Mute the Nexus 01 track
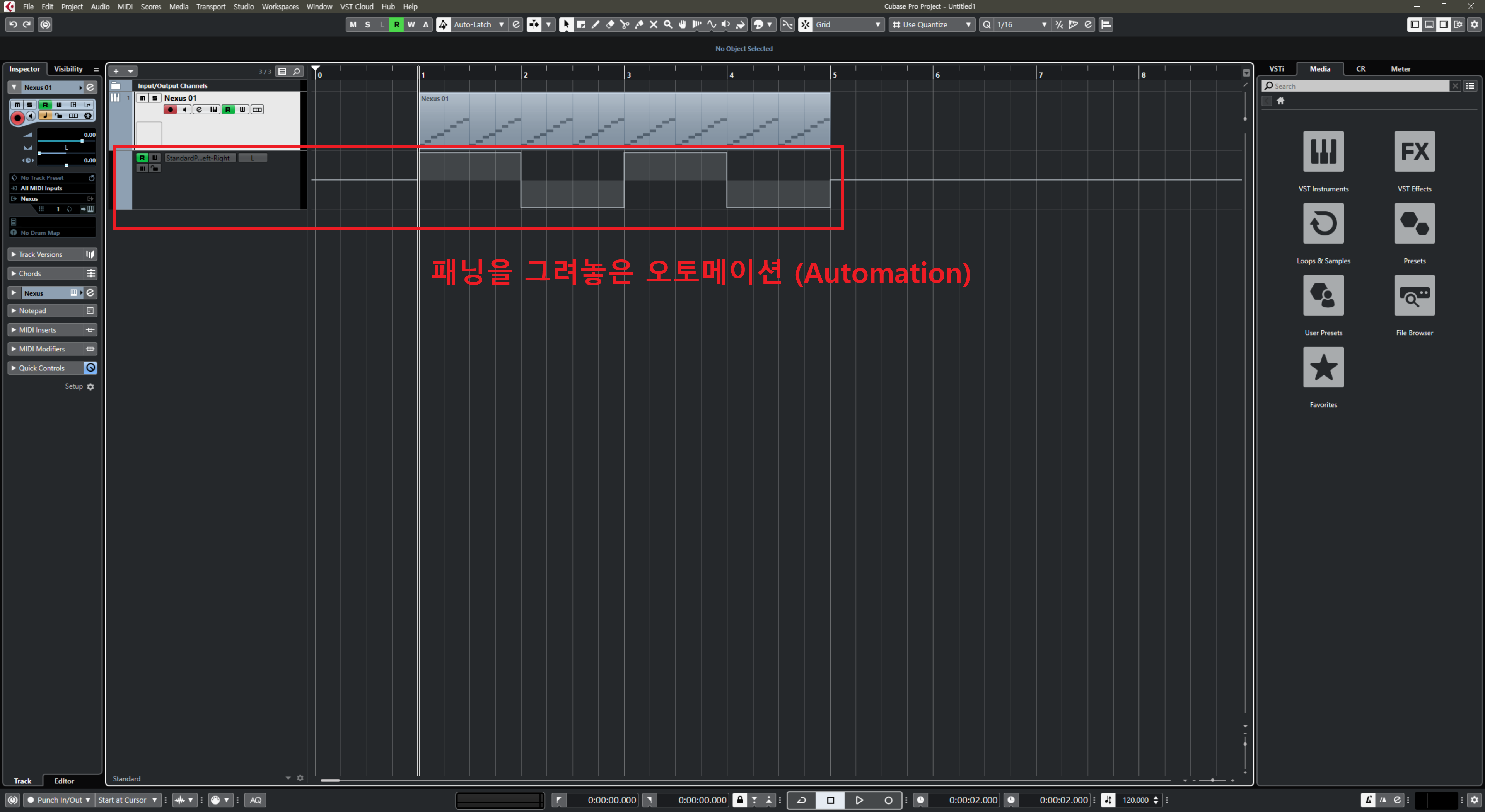 tap(142, 98)
